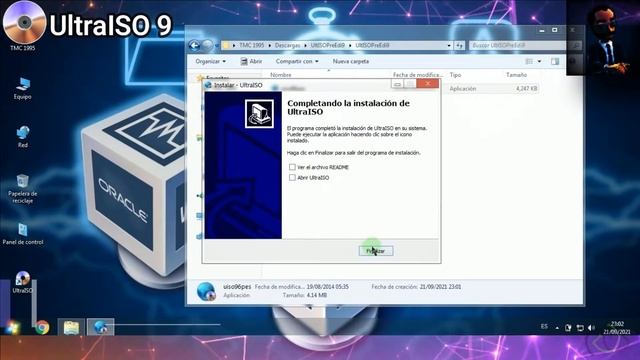Screen dimensions: 640x360
Task: Click the ES language indicator in tray
Action: [x=544, y=326]
